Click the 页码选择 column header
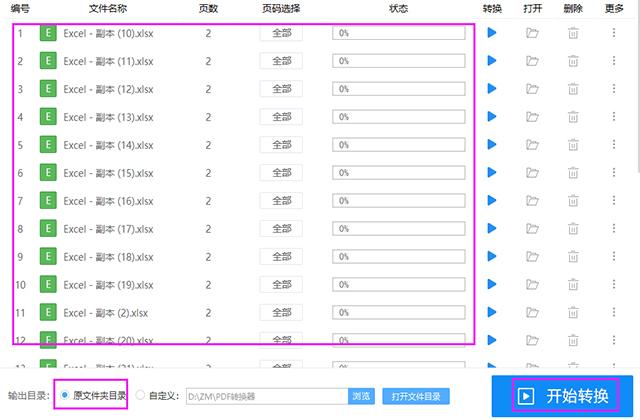This screenshot has width=640, height=420. 281,9
